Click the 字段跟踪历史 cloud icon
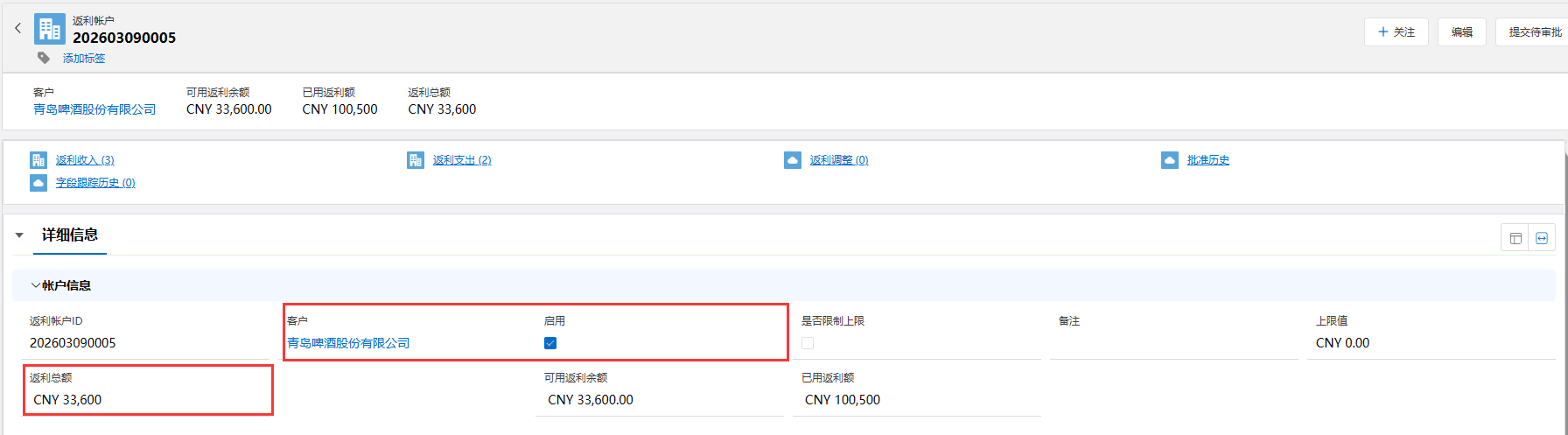 tap(38, 183)
